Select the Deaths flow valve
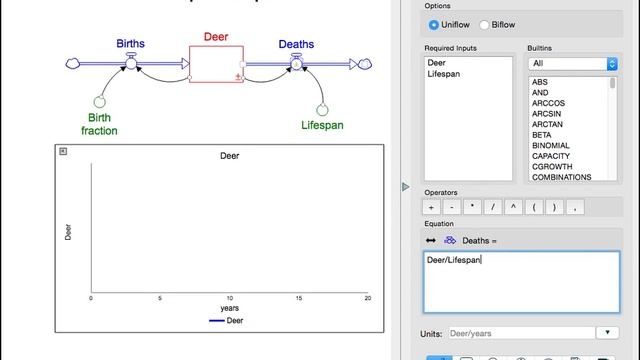 point(296,63)
